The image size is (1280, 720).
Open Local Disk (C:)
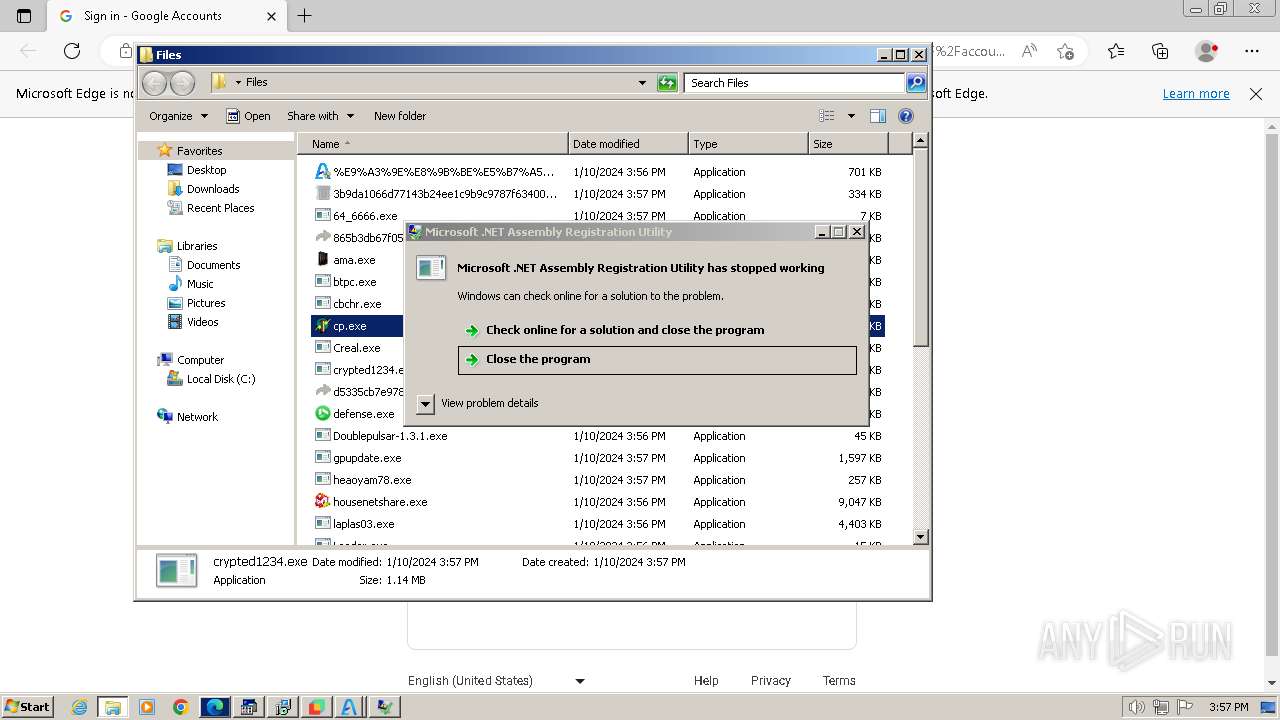click(x=220, y=379)
